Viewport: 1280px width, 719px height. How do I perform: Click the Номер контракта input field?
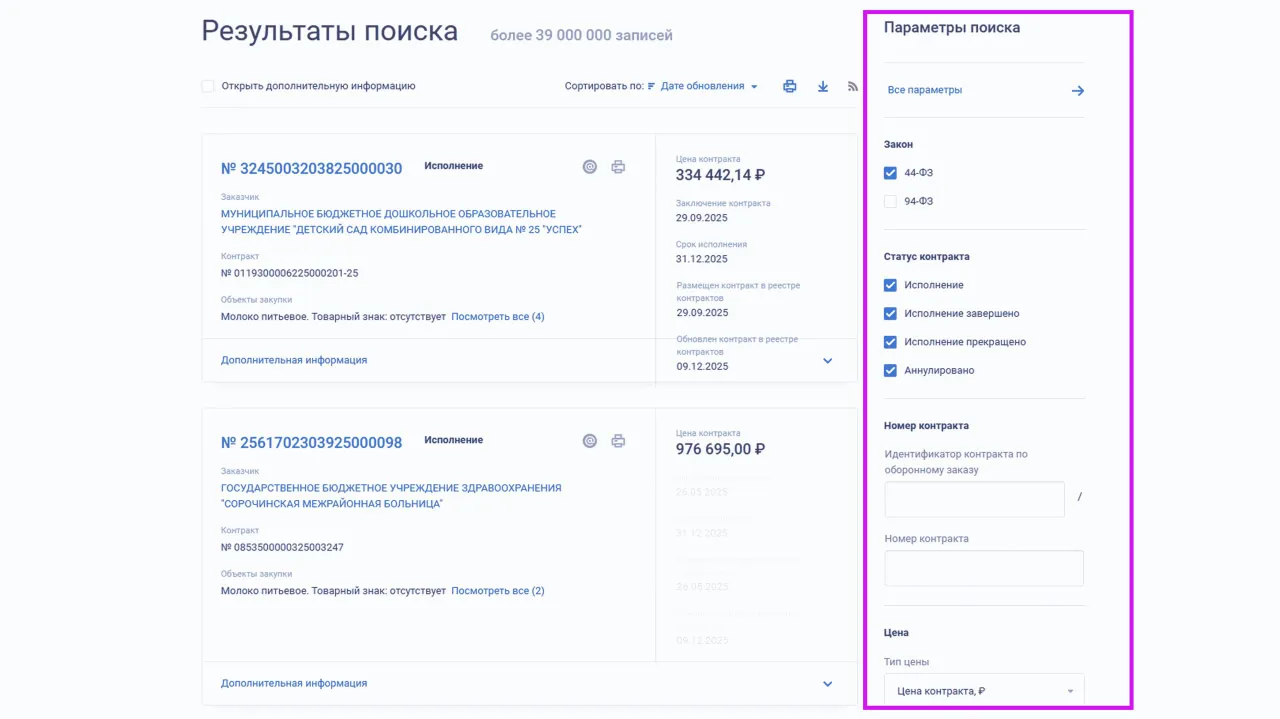coord(984,568)
